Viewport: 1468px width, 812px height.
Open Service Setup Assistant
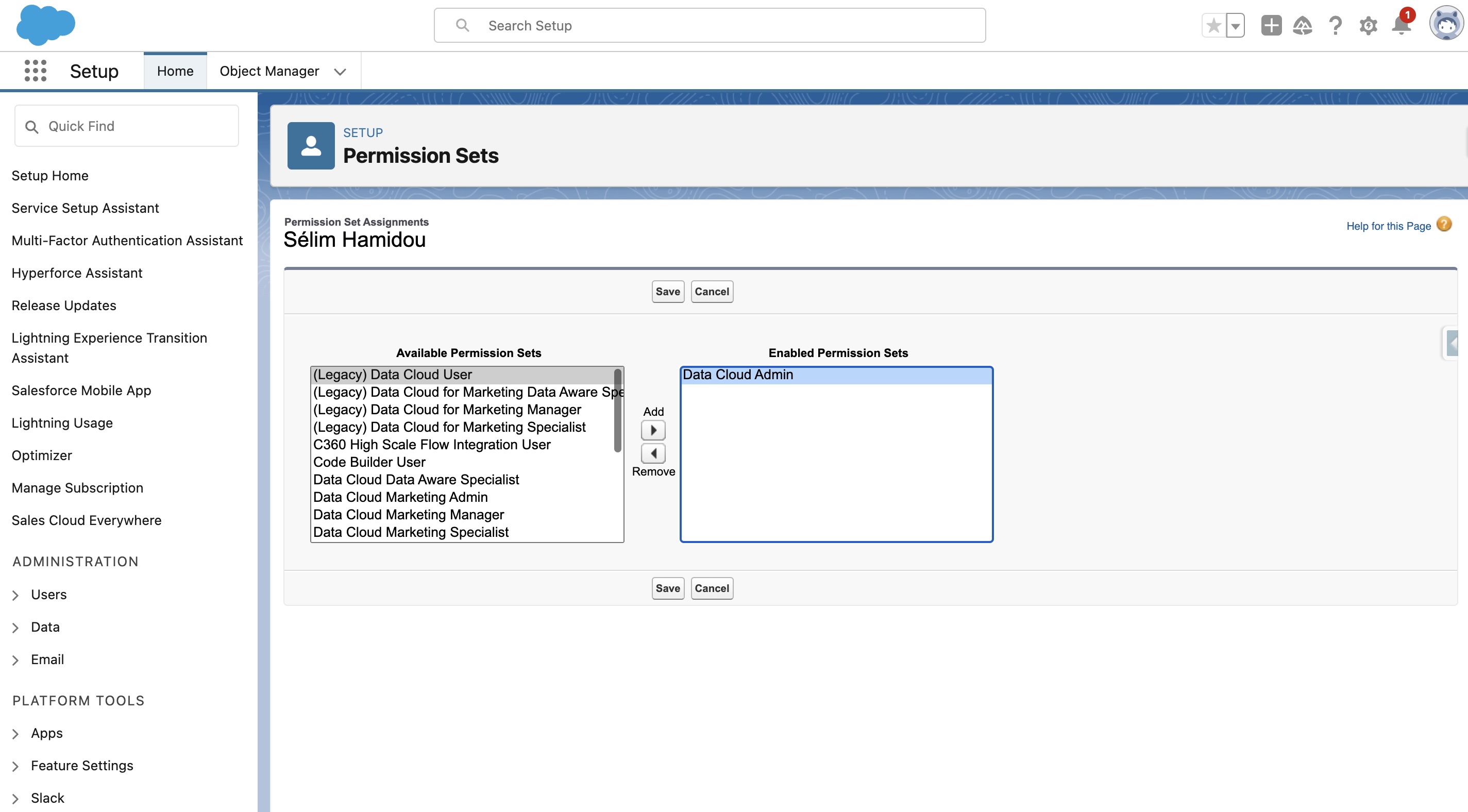(86, 208)
